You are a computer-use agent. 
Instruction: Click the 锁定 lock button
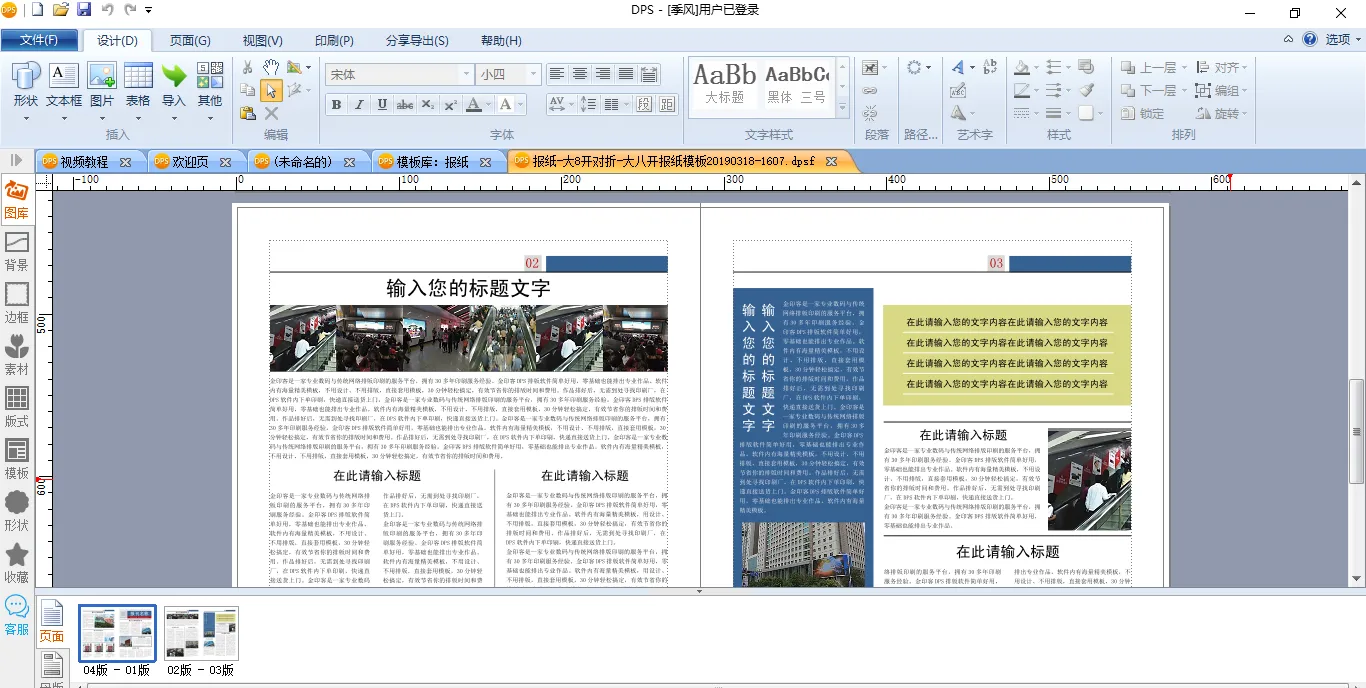click(1143, 114)
